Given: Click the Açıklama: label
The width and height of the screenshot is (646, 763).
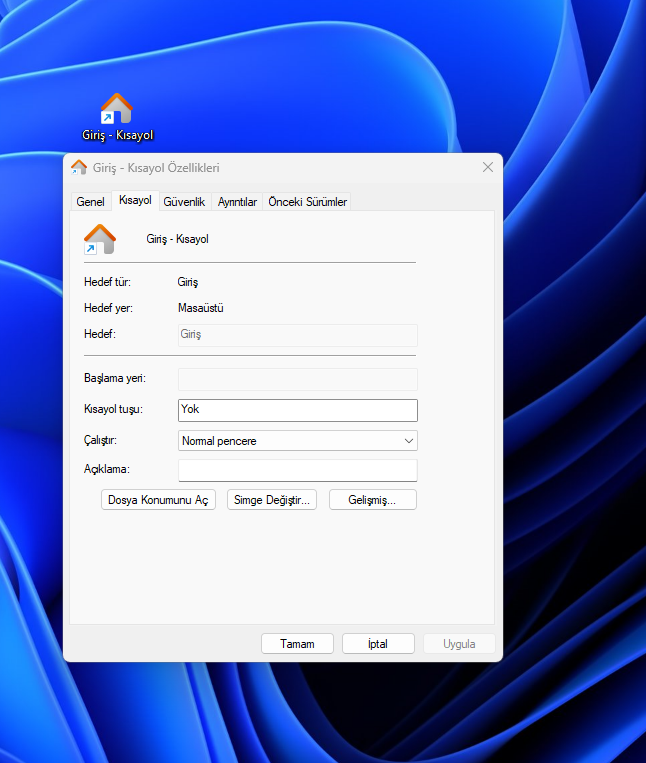Looking at the screenshot, I should point(107,469).
